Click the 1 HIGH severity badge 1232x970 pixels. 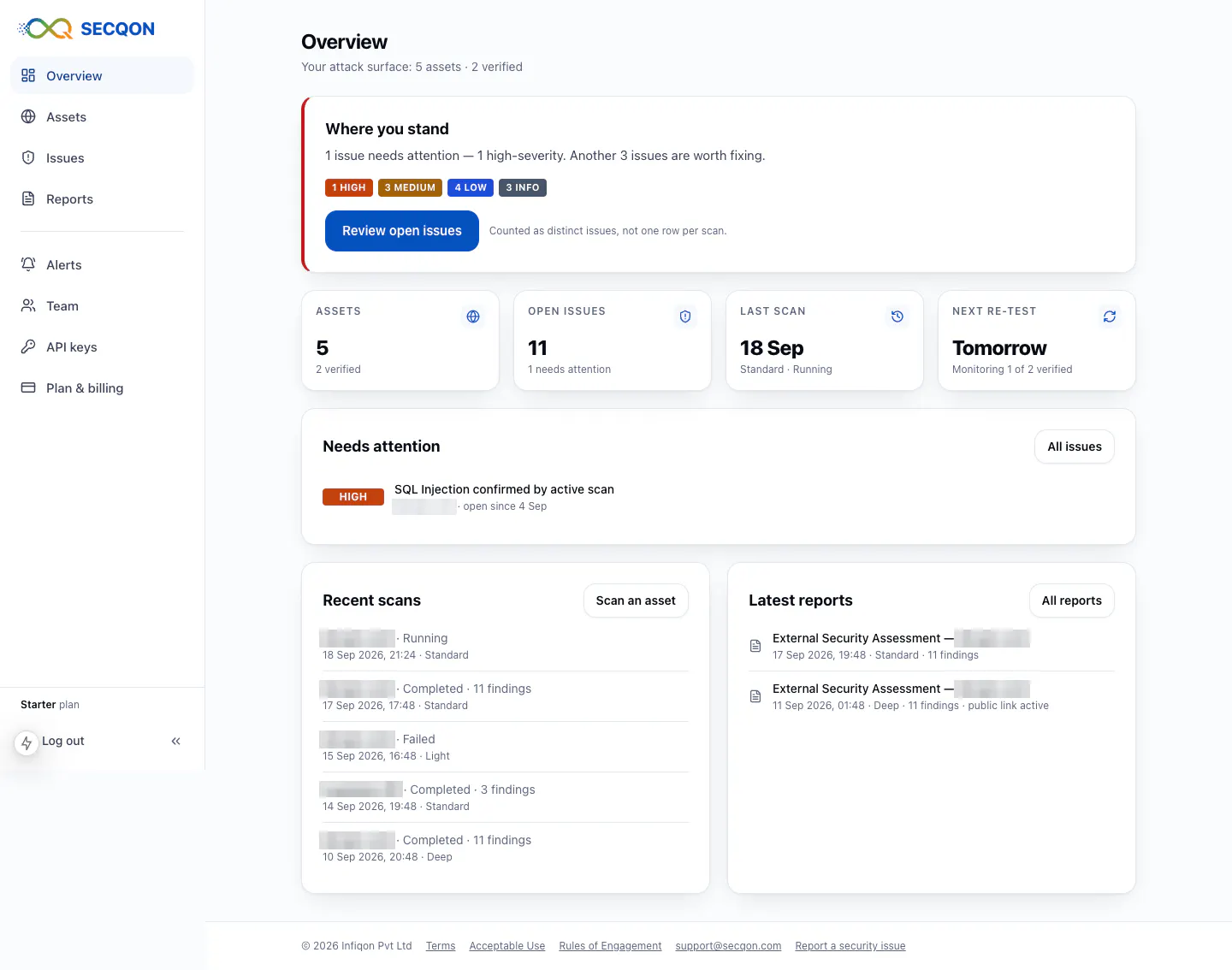(349, 187)
